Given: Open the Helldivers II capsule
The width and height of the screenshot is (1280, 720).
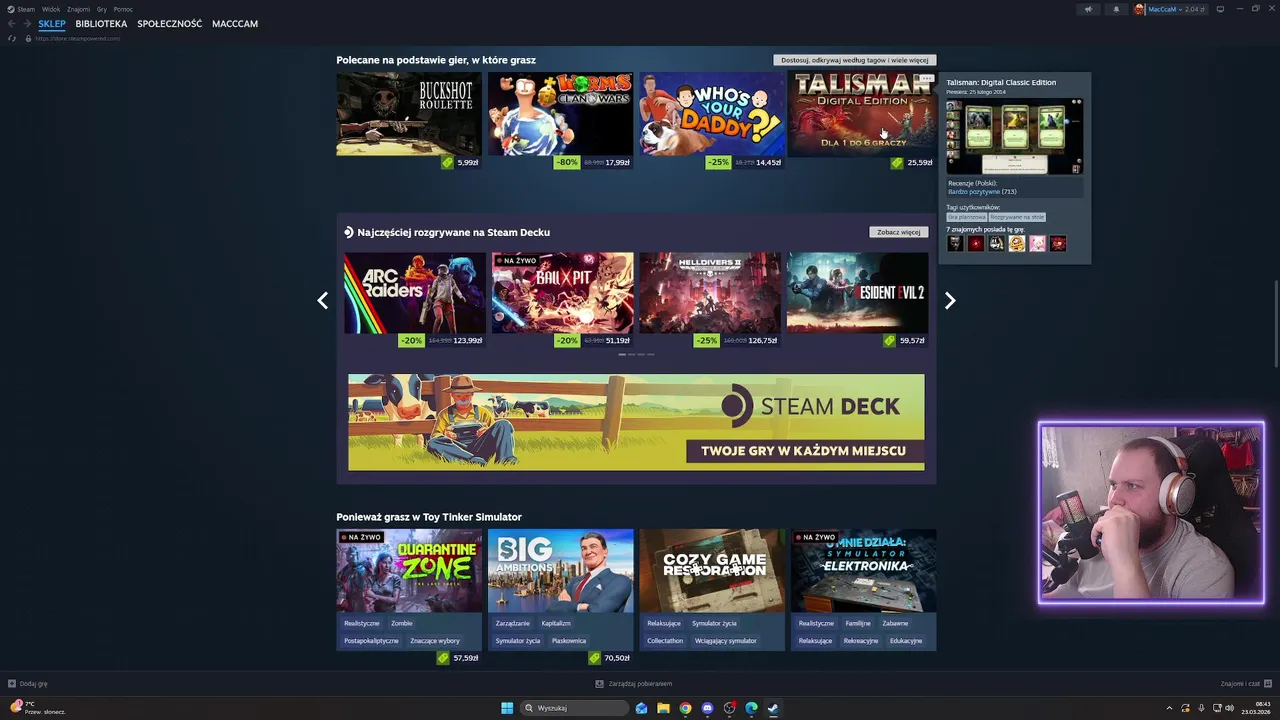Looking at the screenshot, I should [x=710, y=293].
